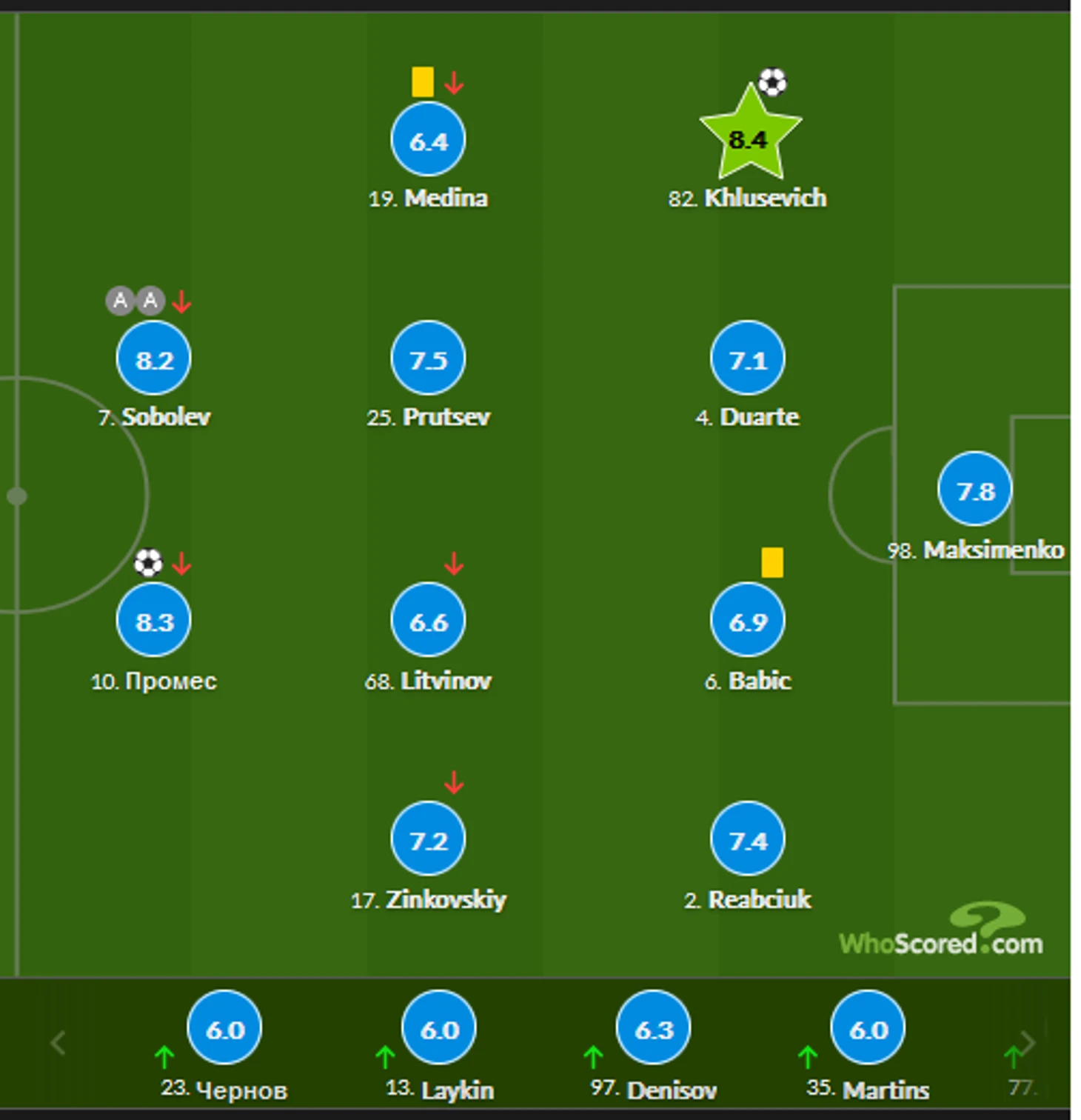Viewport: 1081px width, 1120px height.
Task: Open player name 4. Duarte
Action: point(748,417)
